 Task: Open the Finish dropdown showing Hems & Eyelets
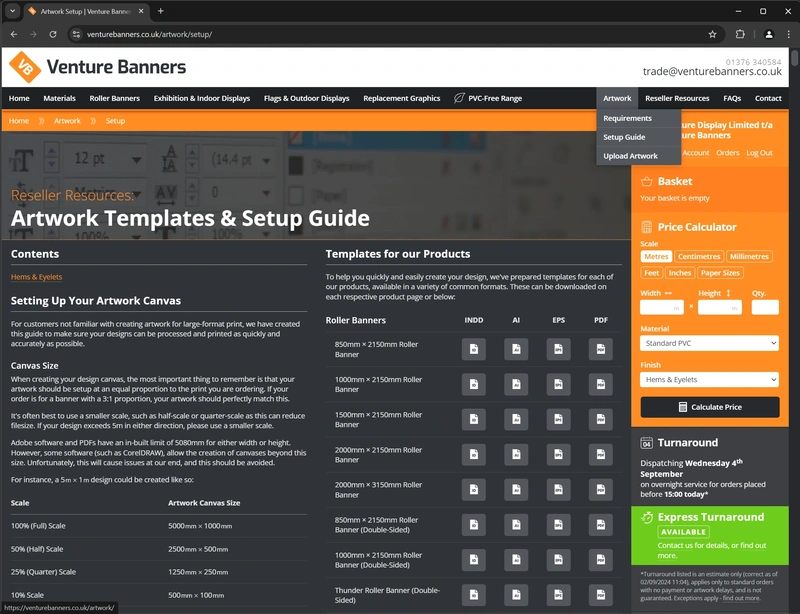[709, 380]
